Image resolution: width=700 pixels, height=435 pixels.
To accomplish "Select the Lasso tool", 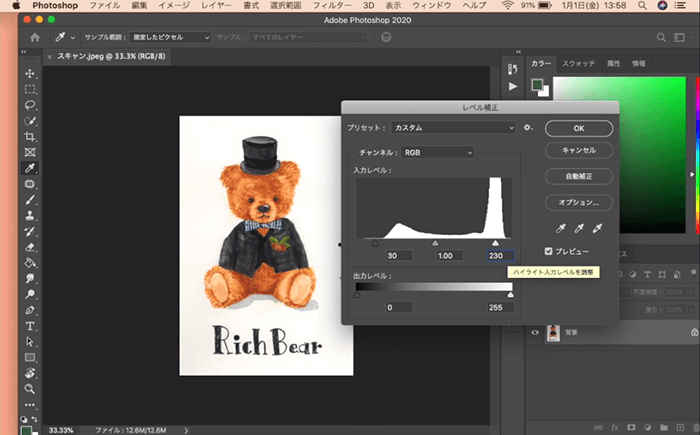I will coord(30,105).
